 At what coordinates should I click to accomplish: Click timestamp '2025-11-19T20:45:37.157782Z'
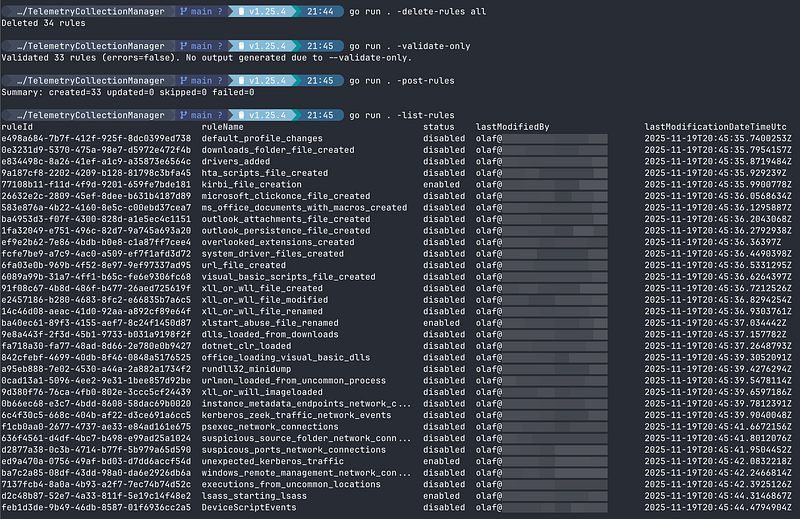coord(715,334)
